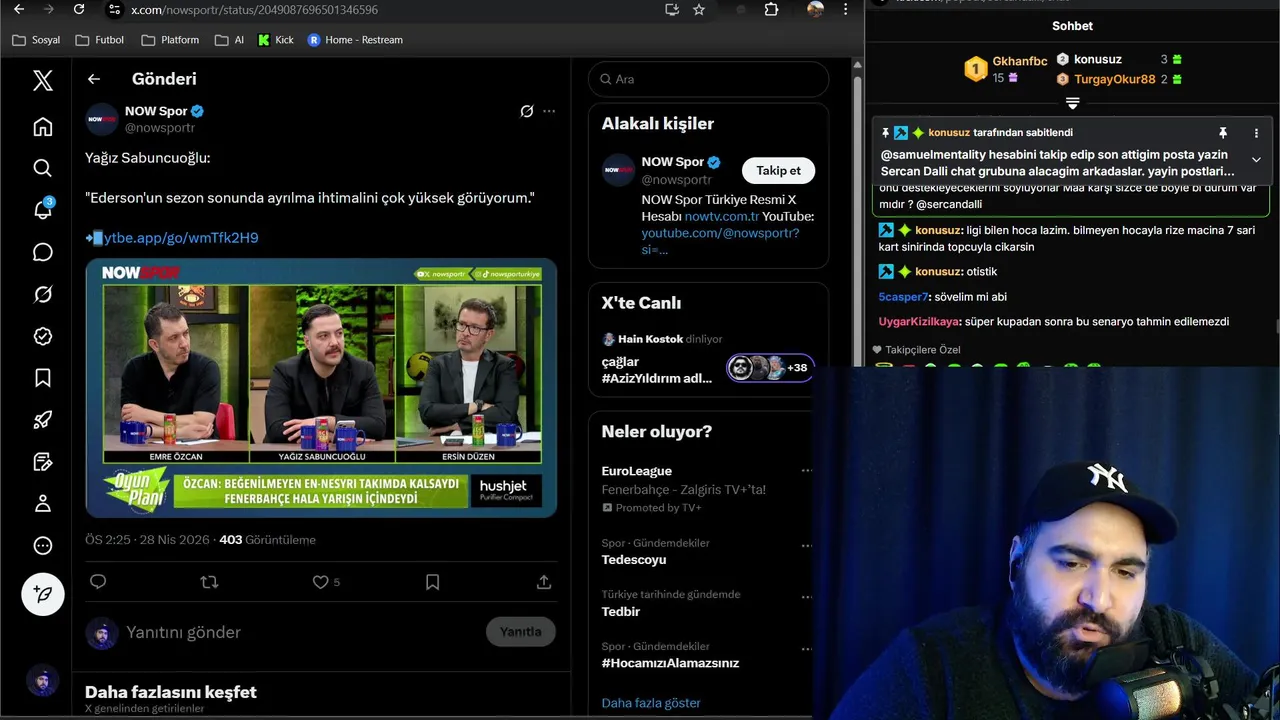Image resolution: width=1280 pixels, height=720 pixels.
Task: Click the Yanıtla button
Action: coord(521,632)
